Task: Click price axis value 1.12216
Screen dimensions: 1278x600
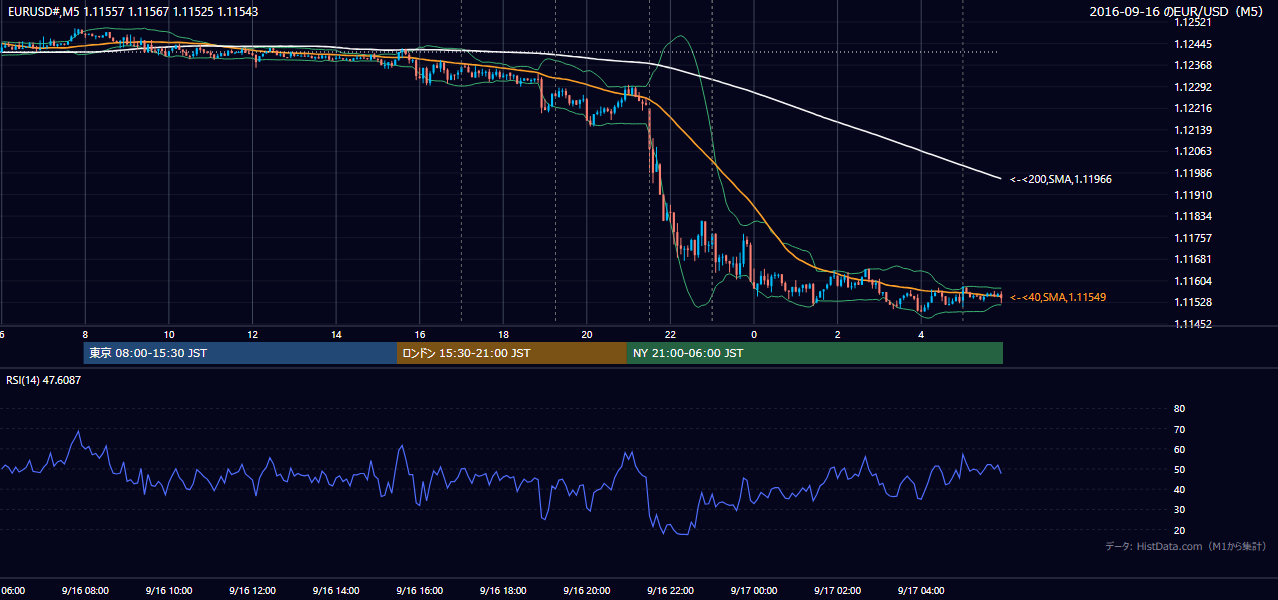Action: coord(1192,108)
